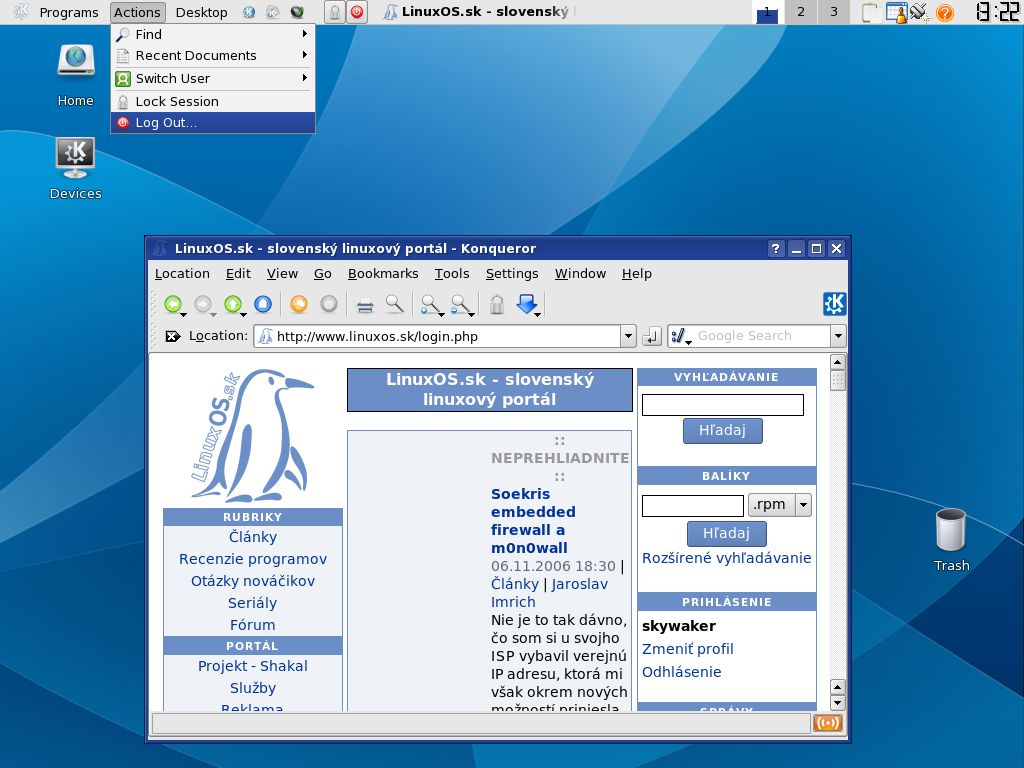This screenshot has height=768, width=1024.
Task: Follow the Zmeniť profil link
Action: tap(688, 649)
